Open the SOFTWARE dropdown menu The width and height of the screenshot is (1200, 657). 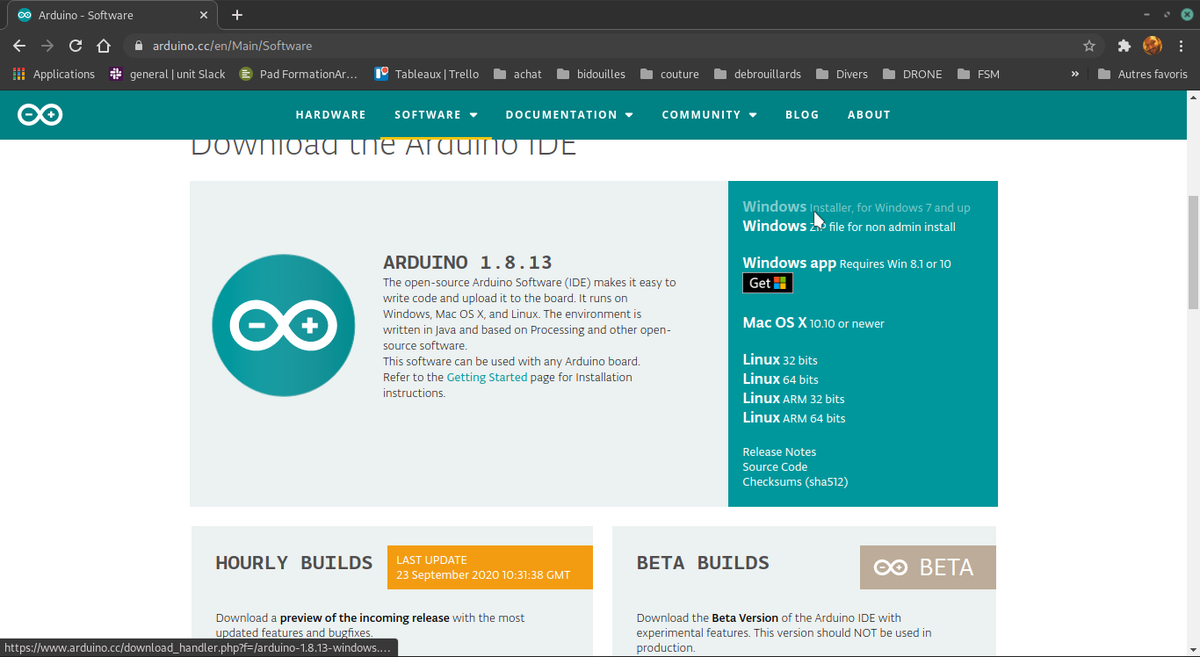[427, 114]
